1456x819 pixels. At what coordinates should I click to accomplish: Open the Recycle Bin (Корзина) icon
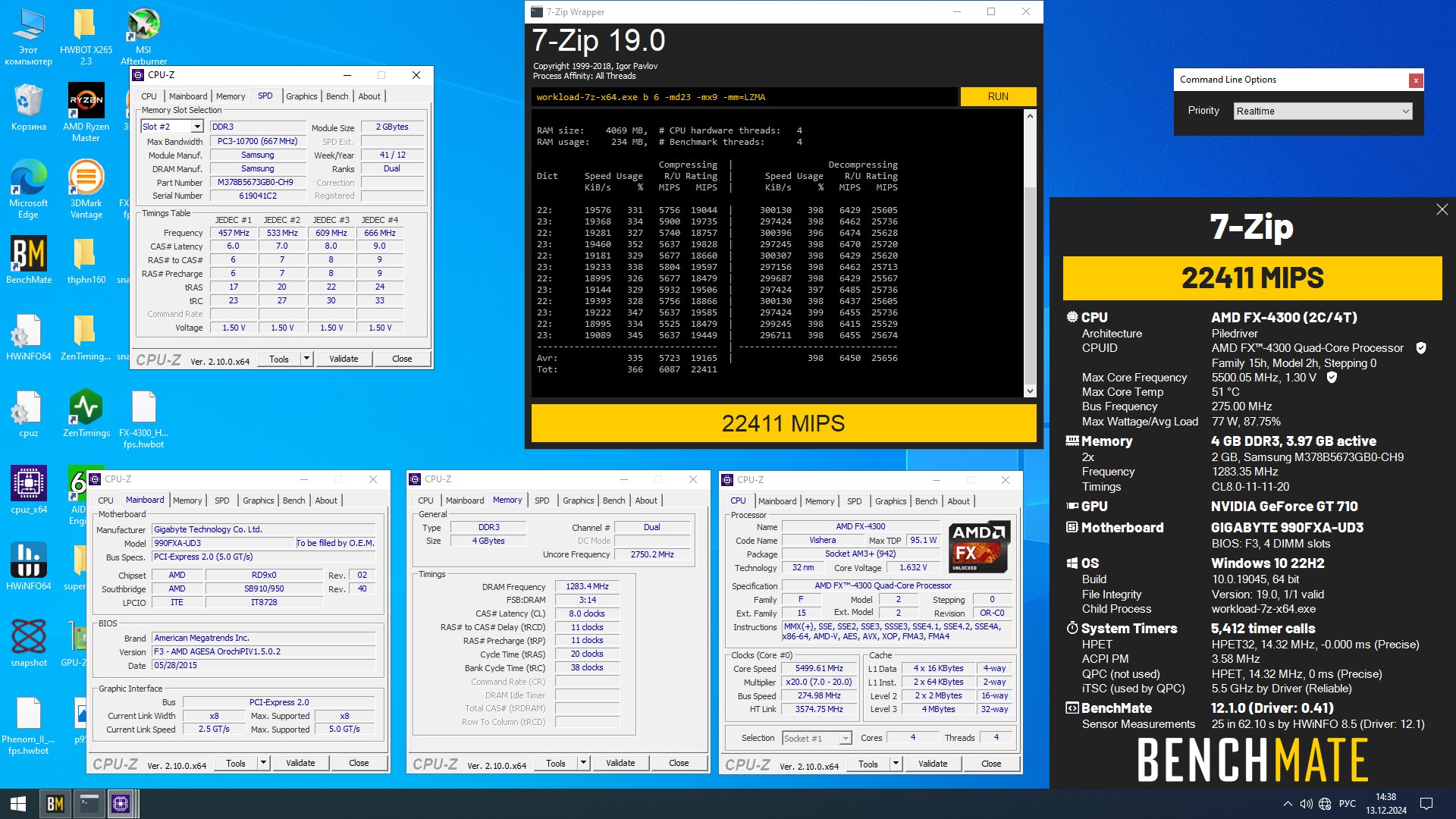tap(29, 108)
